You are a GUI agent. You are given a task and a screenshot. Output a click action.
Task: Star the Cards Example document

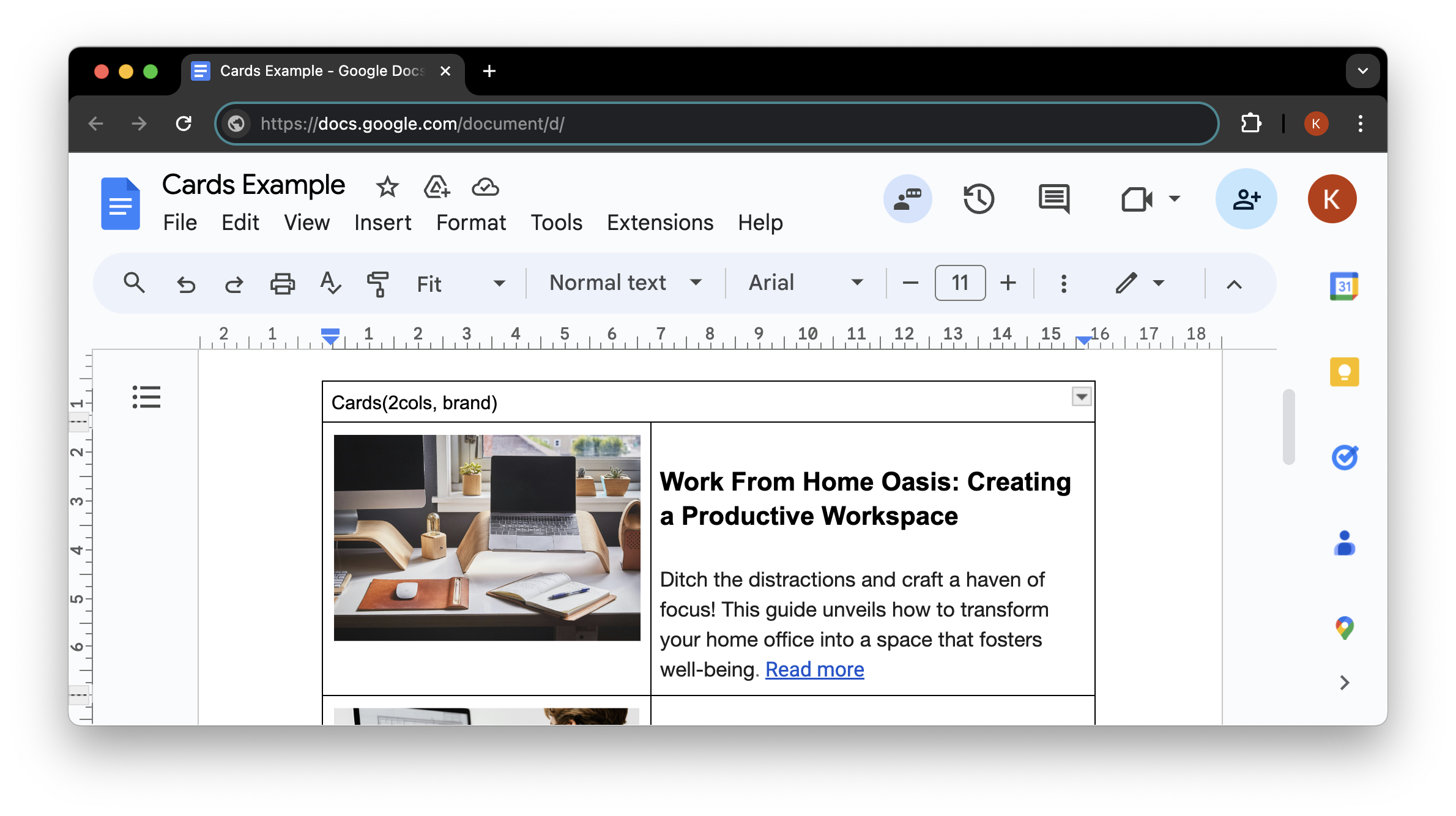coord(387,187)
